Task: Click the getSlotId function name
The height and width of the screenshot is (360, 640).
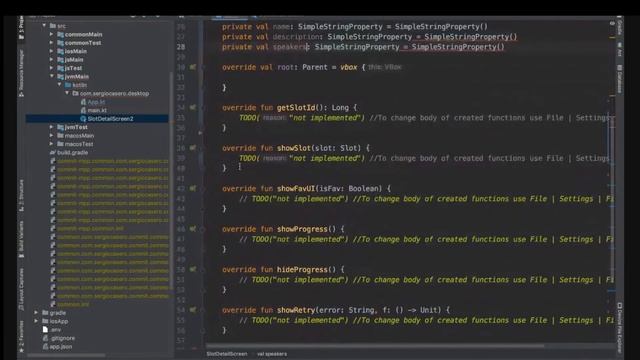Action: 296,107
